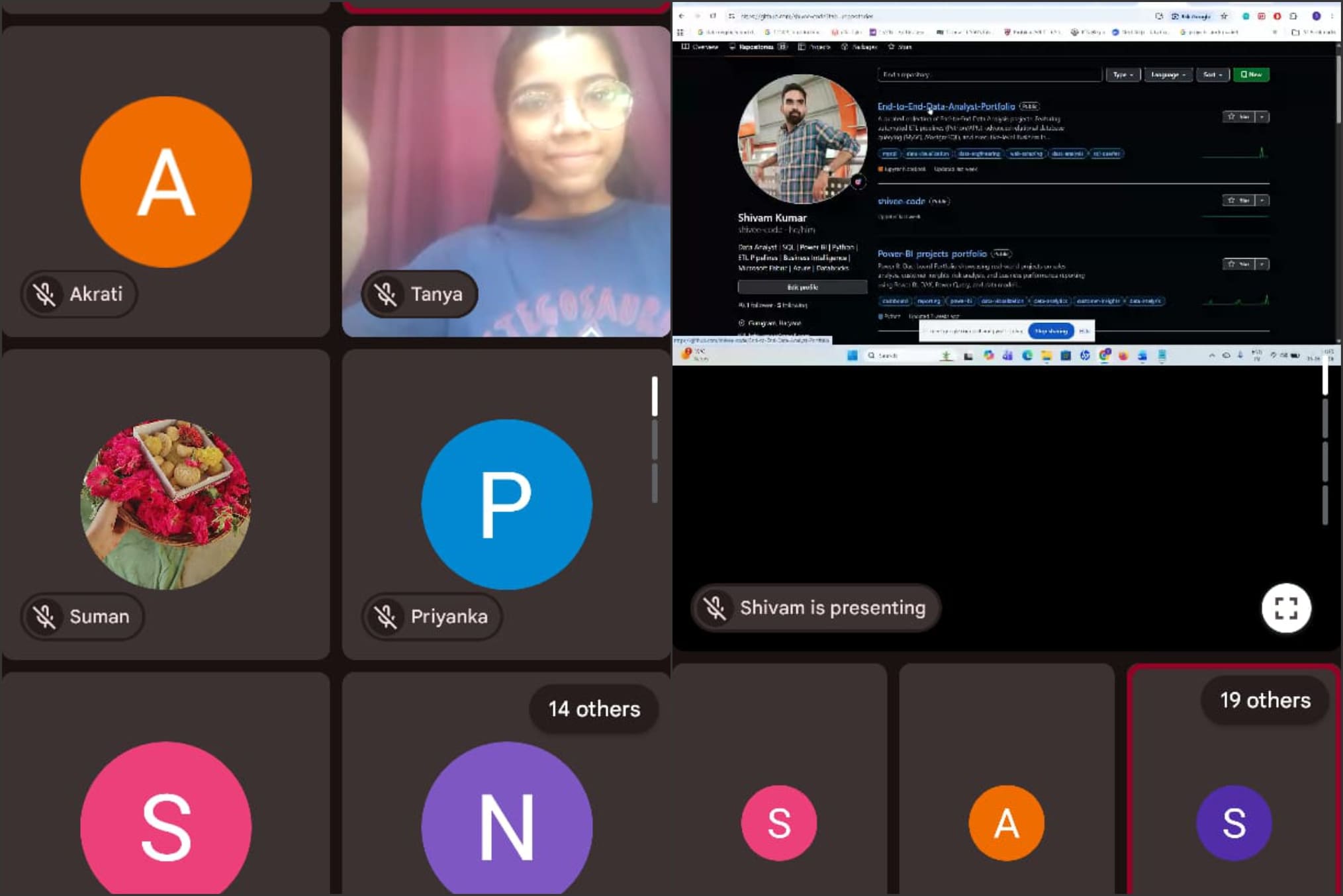This screenshot has height=896, width=1343.
Task: Click the blue Stop sharing button
Action: (1051, 331)
